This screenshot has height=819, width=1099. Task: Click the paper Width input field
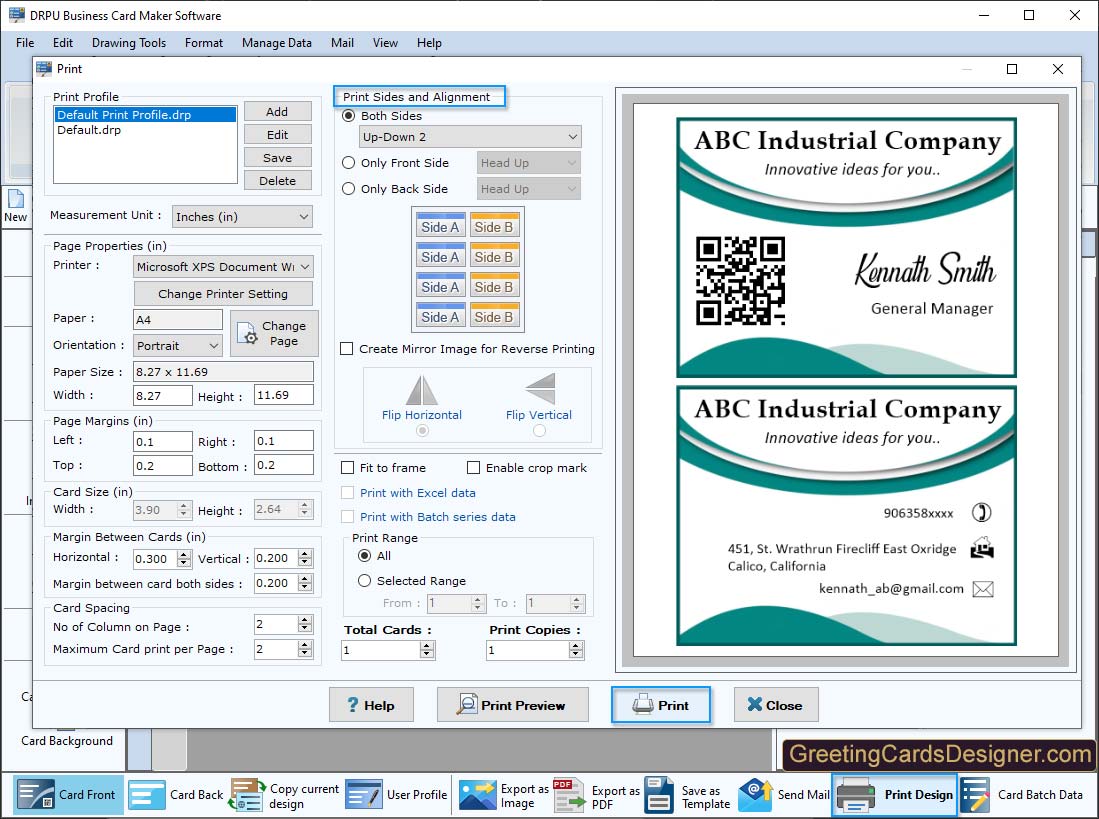(x=163, y=395)
